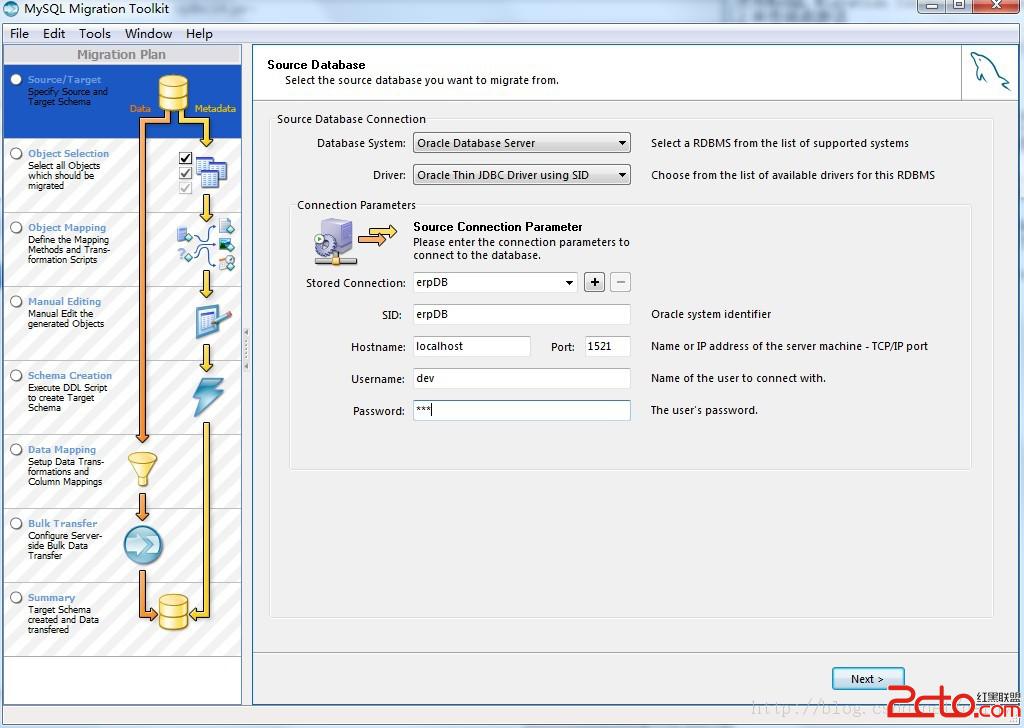Click the 'Oracle system identifier' hint text

tap(711, 314)
